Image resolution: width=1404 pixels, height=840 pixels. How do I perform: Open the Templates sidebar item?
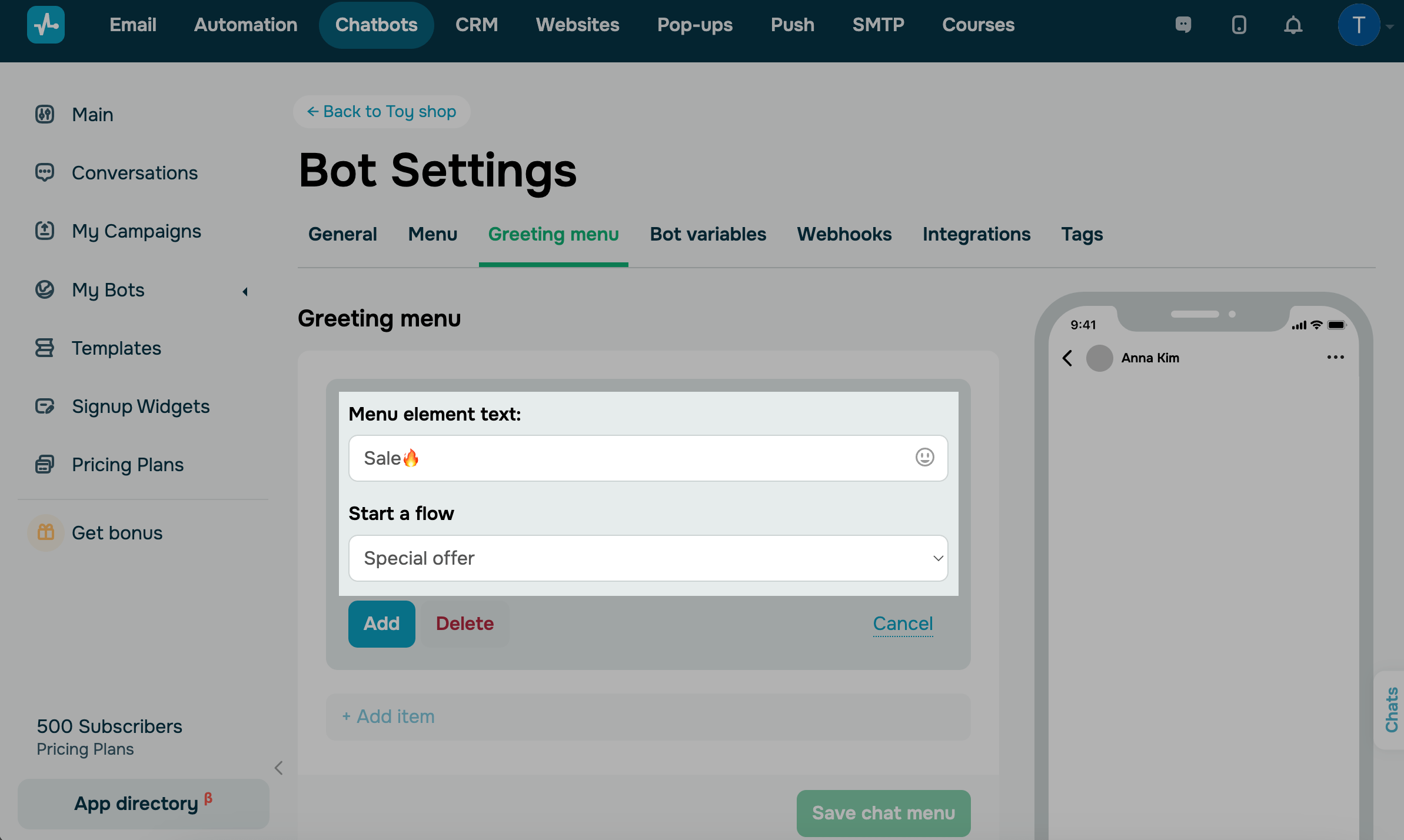[x=116, y=348]
